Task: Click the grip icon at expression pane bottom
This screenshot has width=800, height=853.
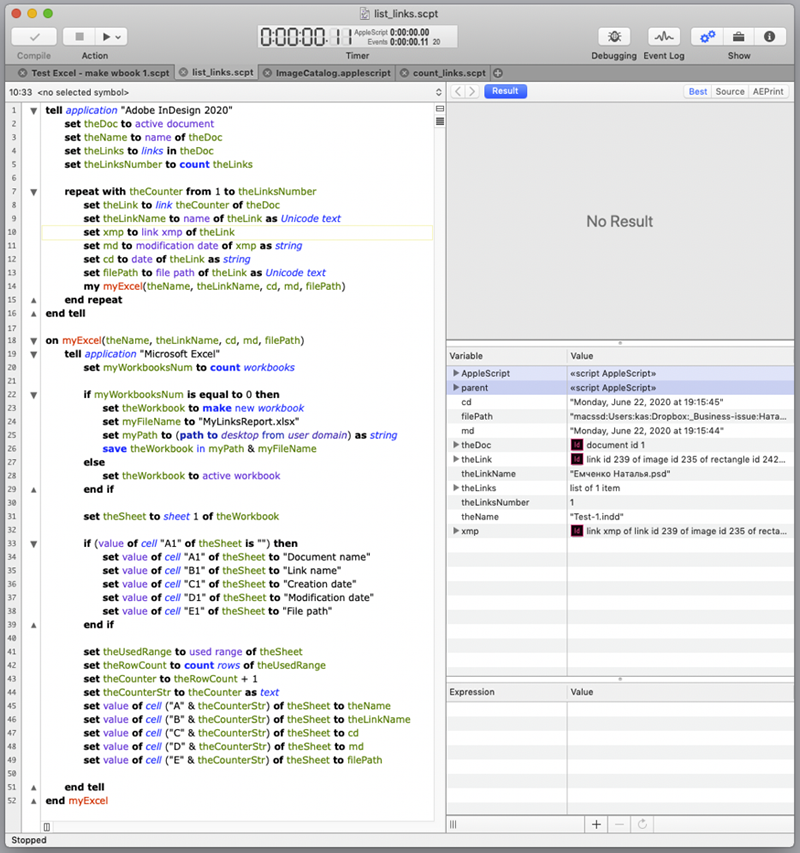Action: pyautogui.click(x=453, y=825)
